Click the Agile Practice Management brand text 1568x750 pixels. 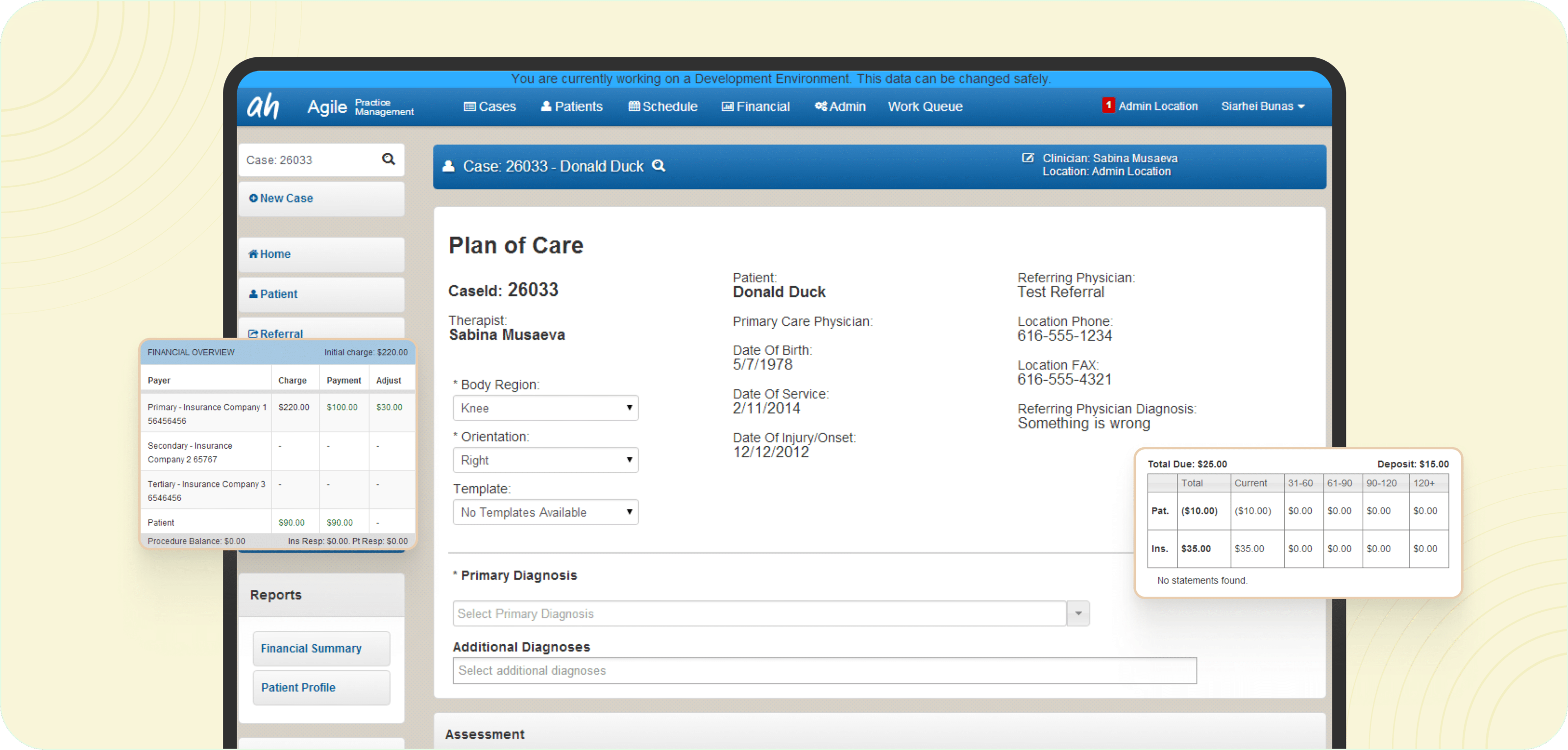point(360,106)
